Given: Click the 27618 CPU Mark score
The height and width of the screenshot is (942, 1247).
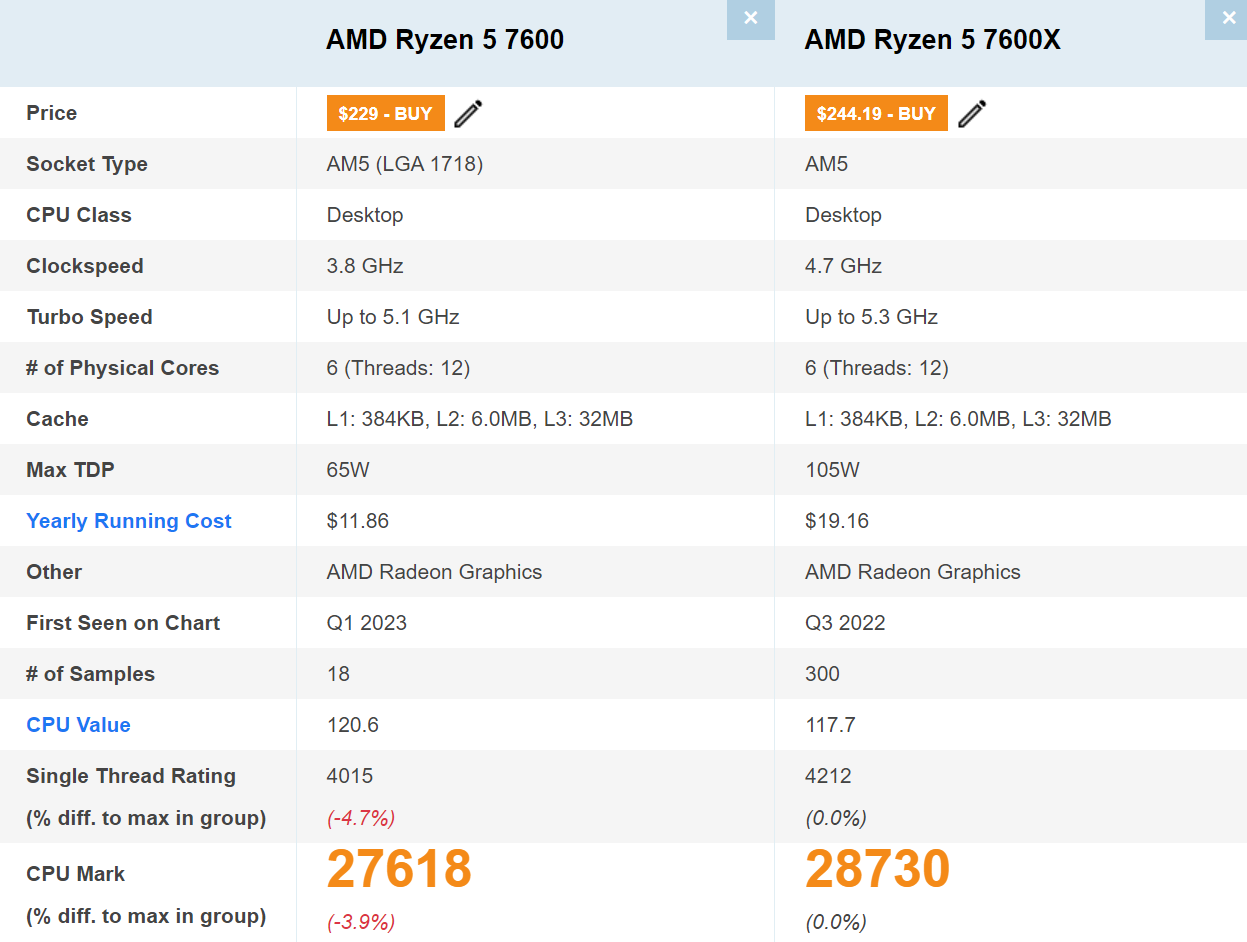Looking at the screenshot, I should 399,869.
